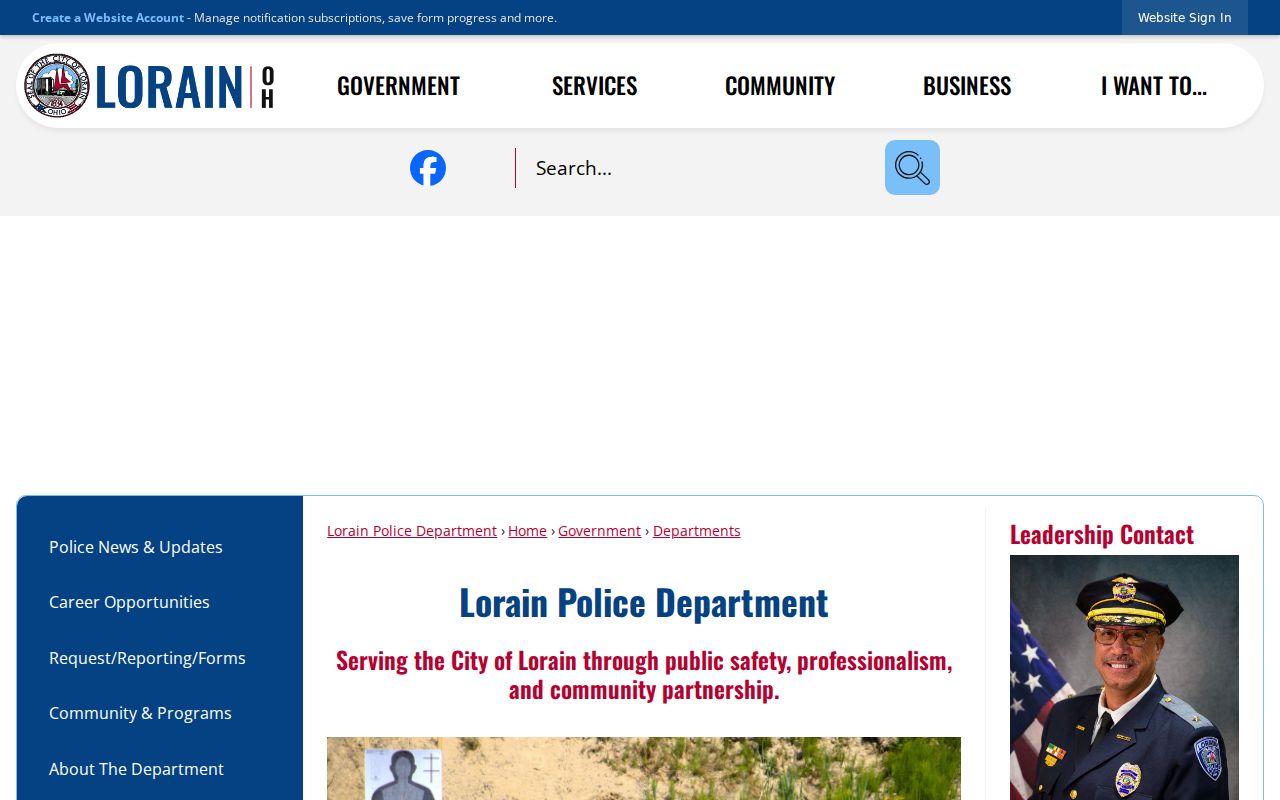This screenshot has width=1280, height=800.
Task: Go to the Home breadcrumb link
Action: click(527, 531)
